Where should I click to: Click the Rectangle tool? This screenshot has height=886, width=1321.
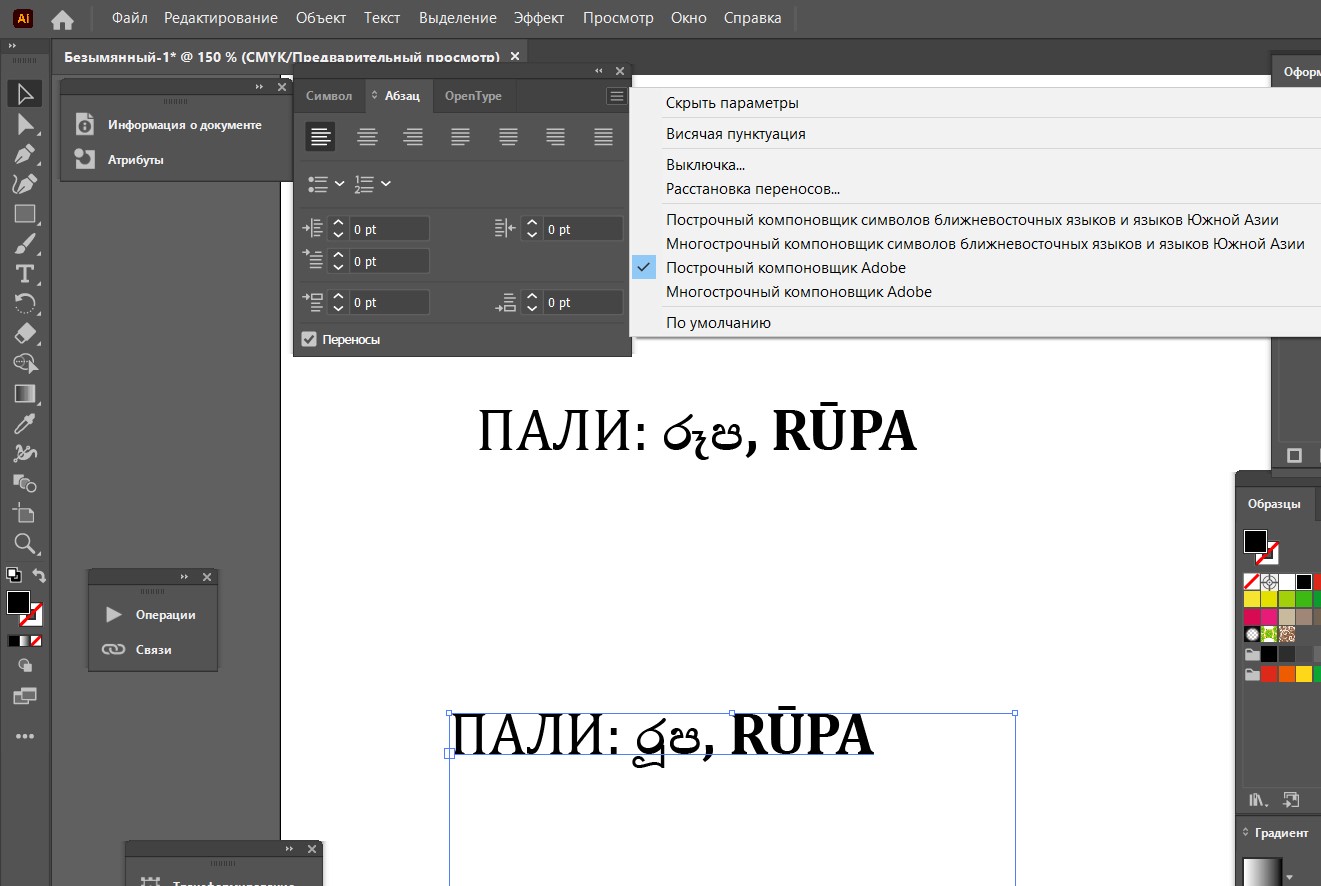pyautogui.click(x=25, y=214)
